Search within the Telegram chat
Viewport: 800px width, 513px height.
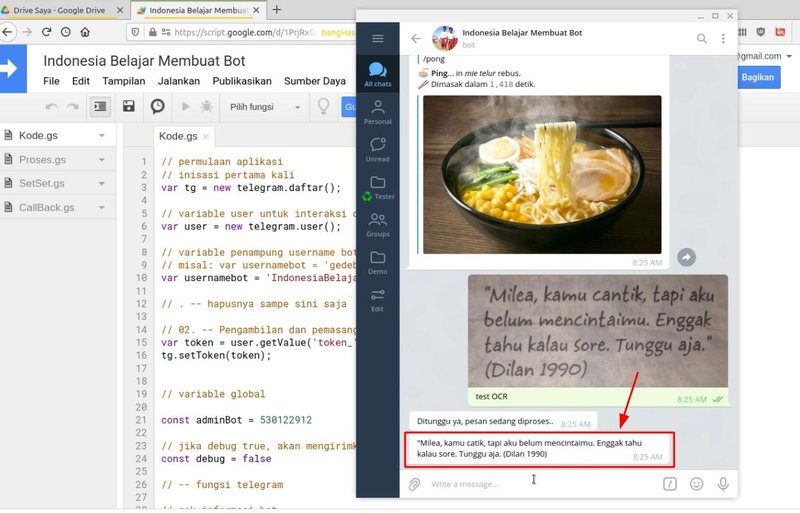coord(701,39)
